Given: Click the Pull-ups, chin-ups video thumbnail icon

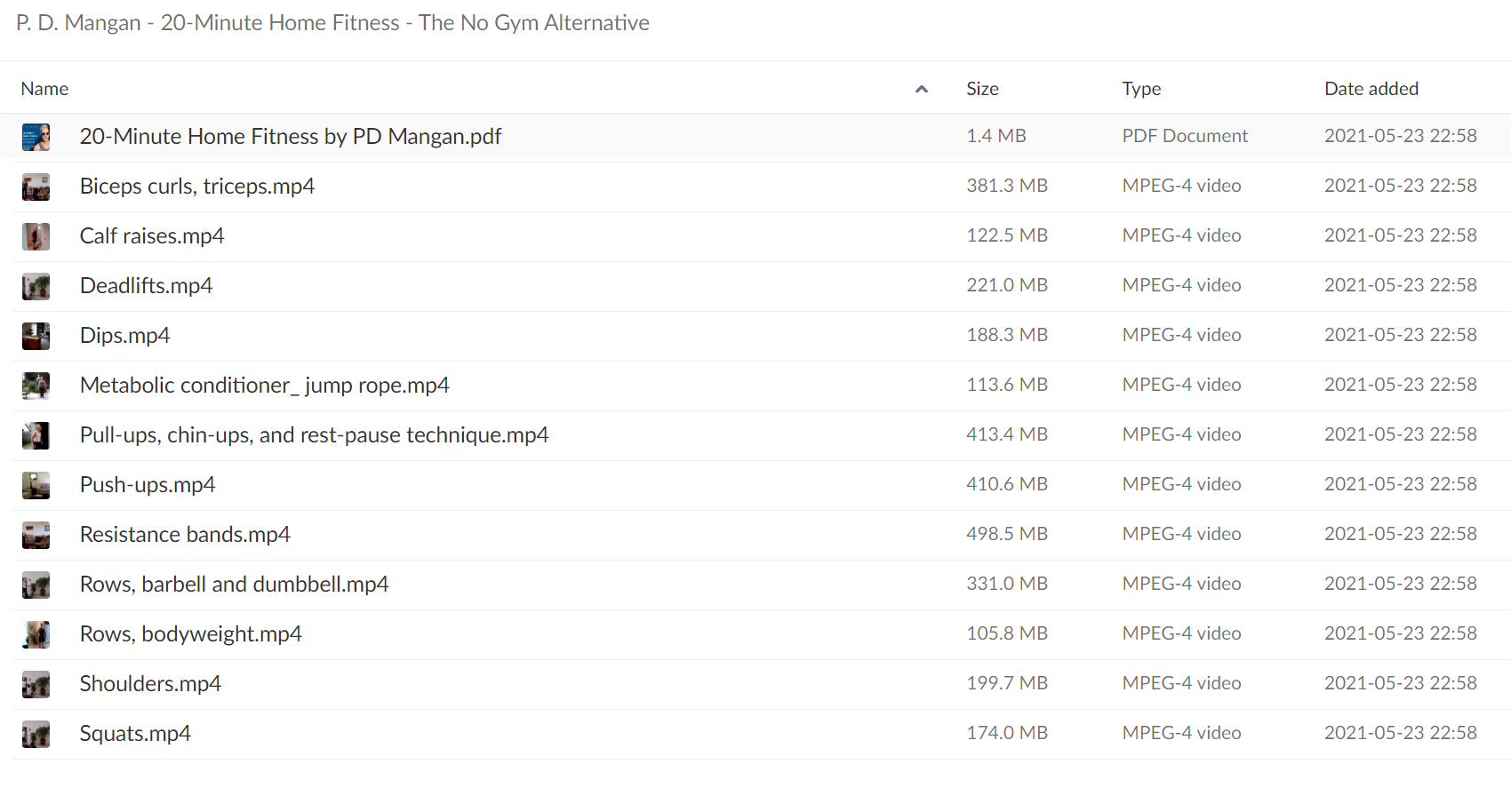Looking at the screenshot, I should [36, 435].
